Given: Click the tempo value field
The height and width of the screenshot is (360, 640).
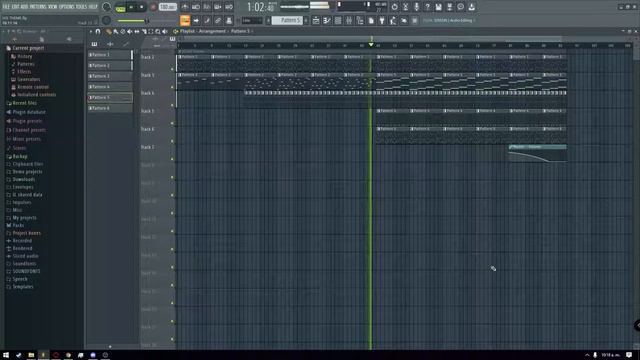Looking at the screenshot, I should (x=167, y=7).
